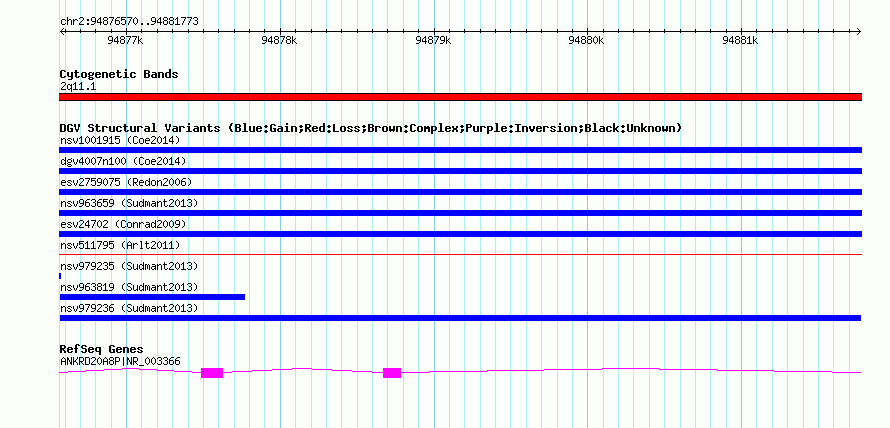
Task: Open the nsv963819 (Sudmant2013) variant label
Action: click(129, 287)
